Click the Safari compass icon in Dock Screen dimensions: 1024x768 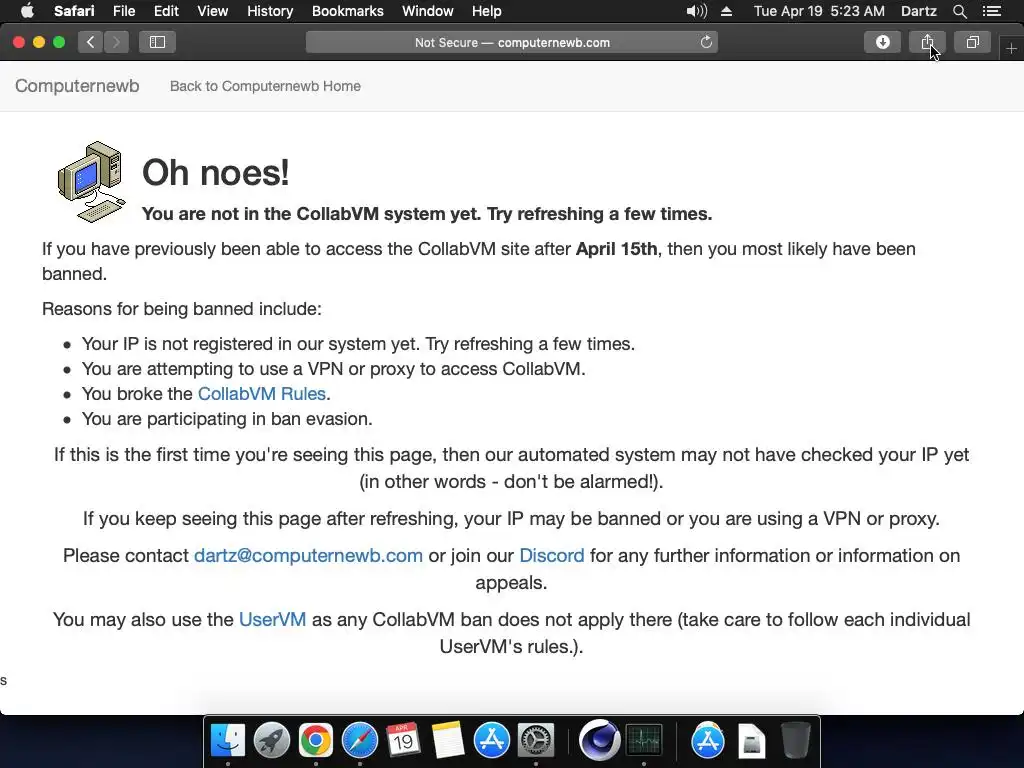[x=360, y=741]
